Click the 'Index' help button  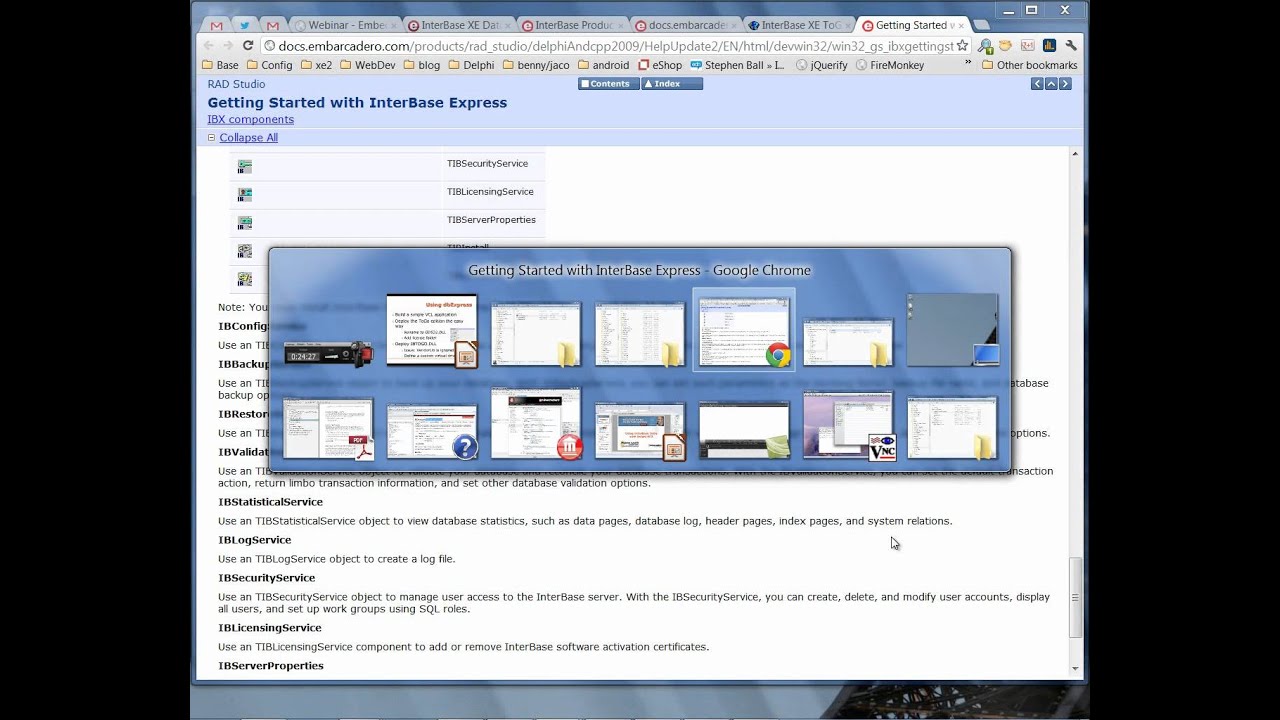click(x=672, y=84)
